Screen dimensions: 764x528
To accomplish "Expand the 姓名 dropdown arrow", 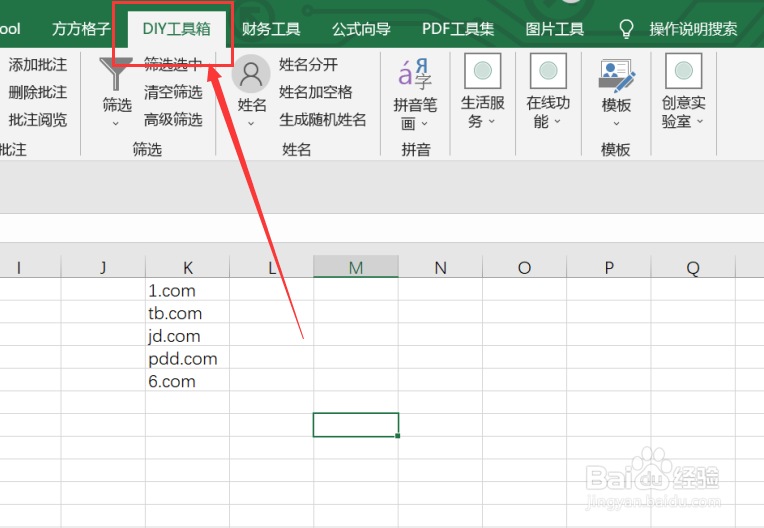I will 251,124.
